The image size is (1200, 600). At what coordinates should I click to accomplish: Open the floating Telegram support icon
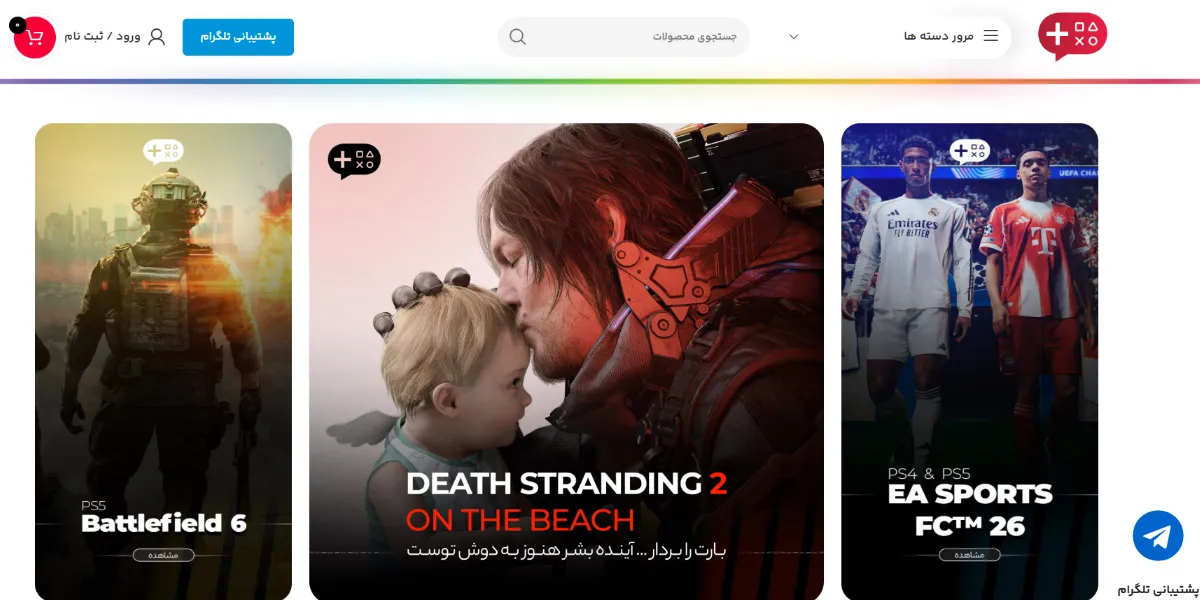point(1158,535)
